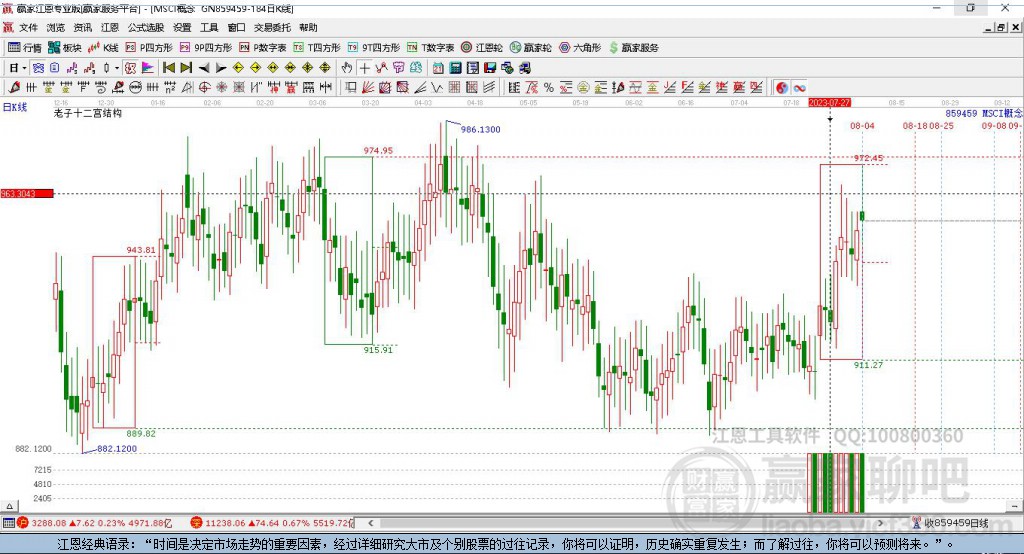Jump to the first bar with the skip-to-start icon
Image resolution: width=1024 pixels, height=554 pixels.
(168, 67)
